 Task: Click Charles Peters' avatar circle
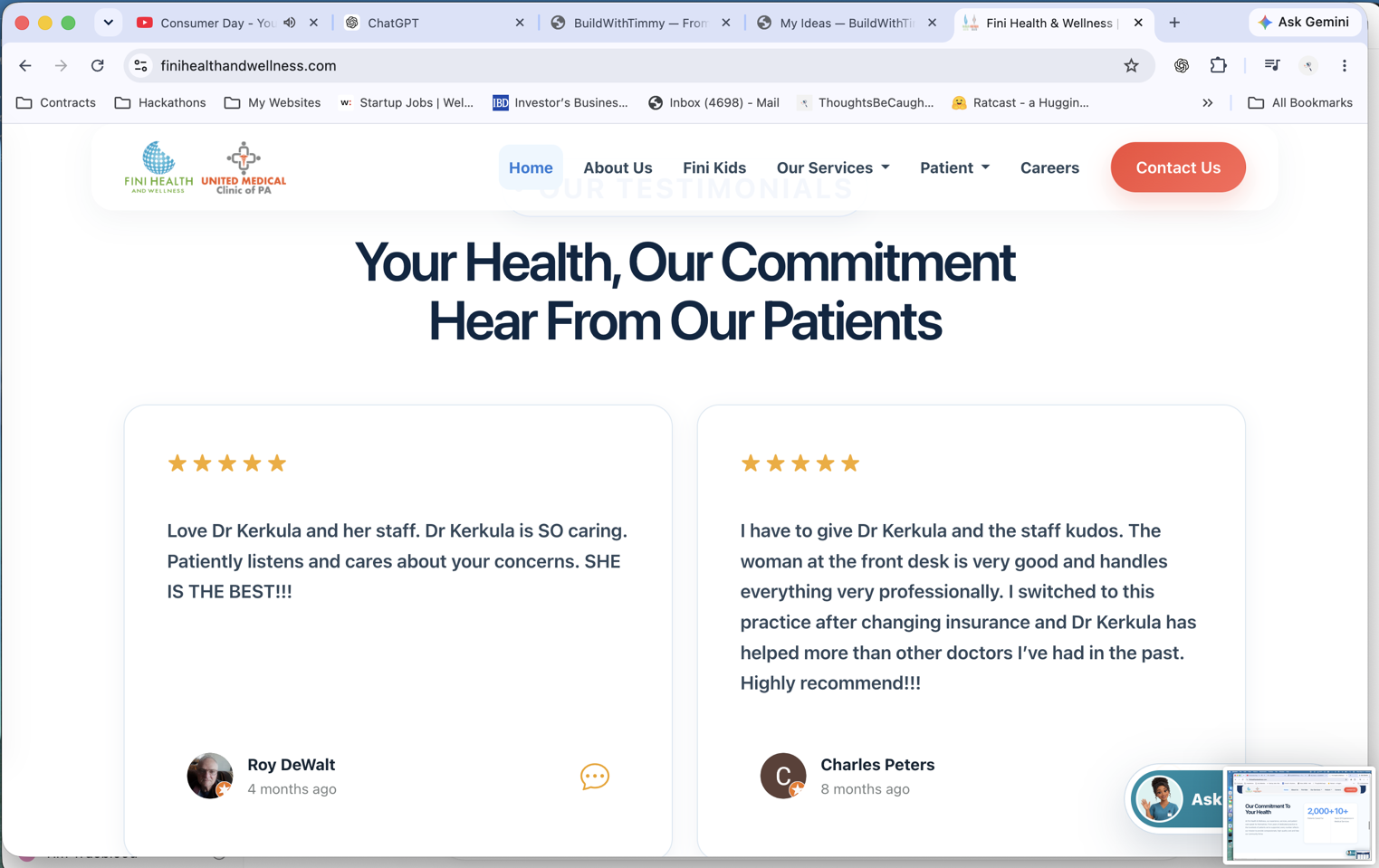pyautogui.click(x=783, y=776)
